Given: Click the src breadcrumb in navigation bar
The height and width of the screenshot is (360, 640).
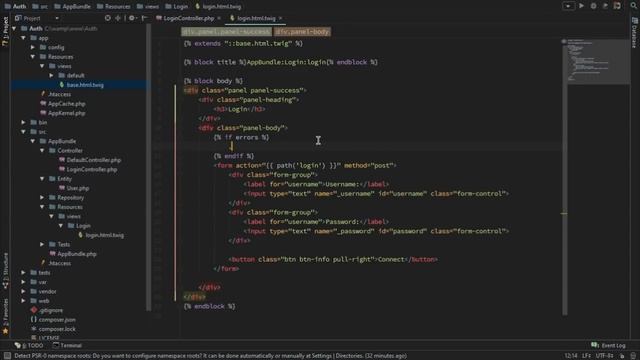Looking at the screenshot, I should (x=40, y=6).
